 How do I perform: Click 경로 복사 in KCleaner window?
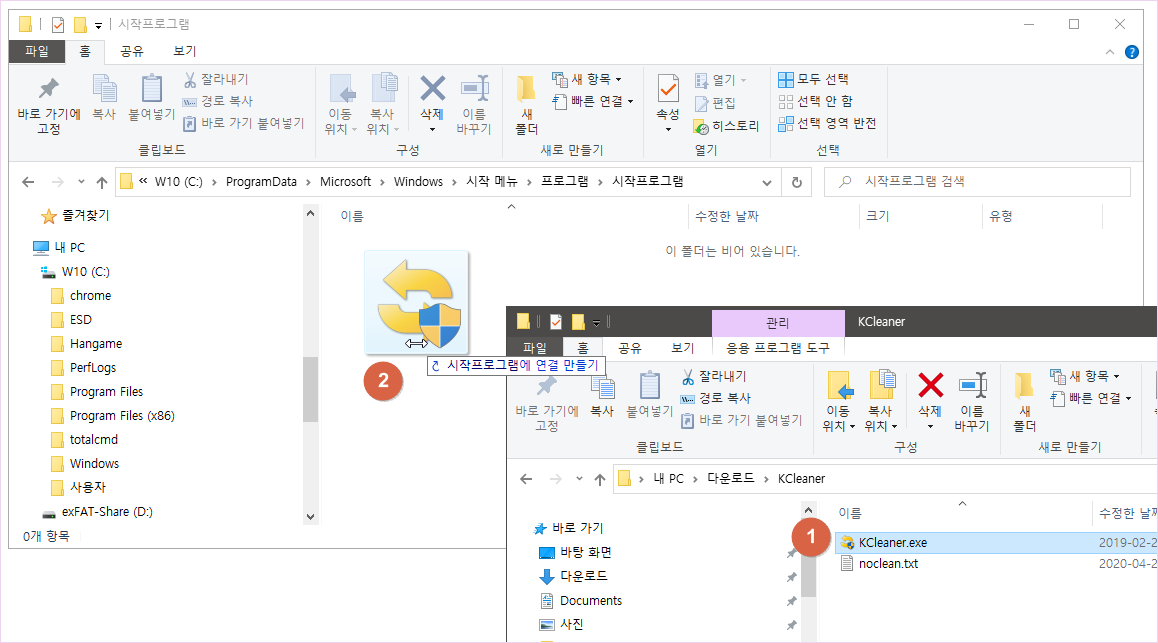[x=716, y=398]
